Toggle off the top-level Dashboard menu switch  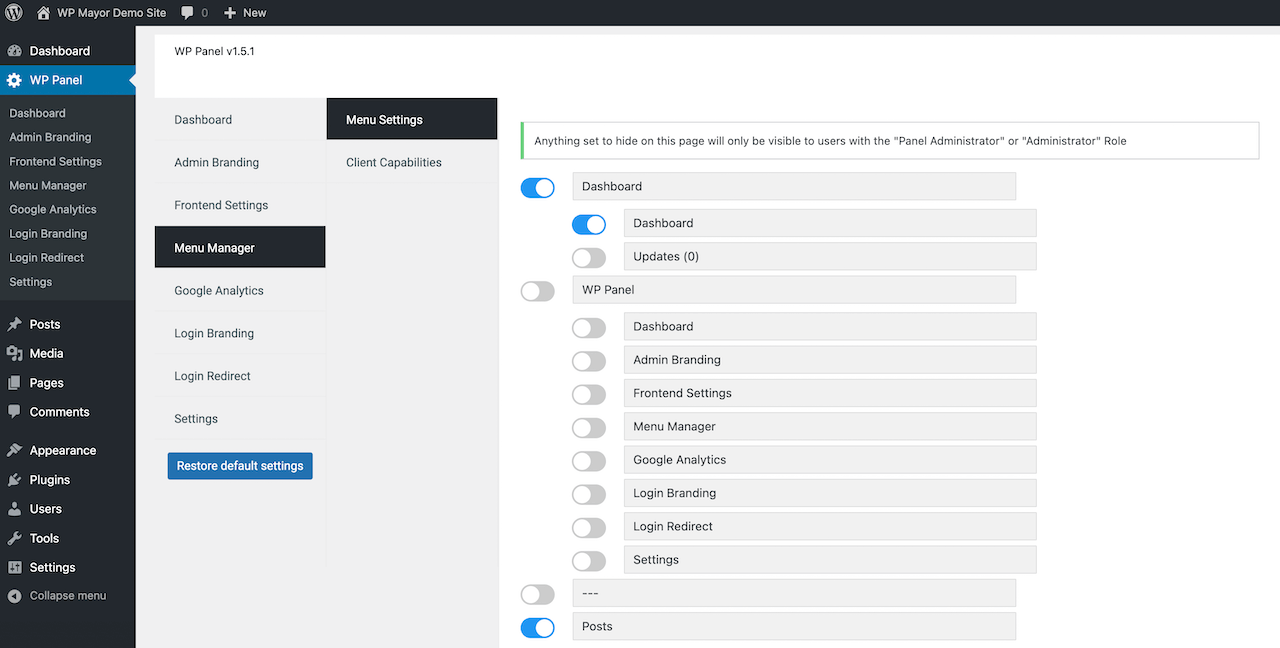tap(538, 188)
